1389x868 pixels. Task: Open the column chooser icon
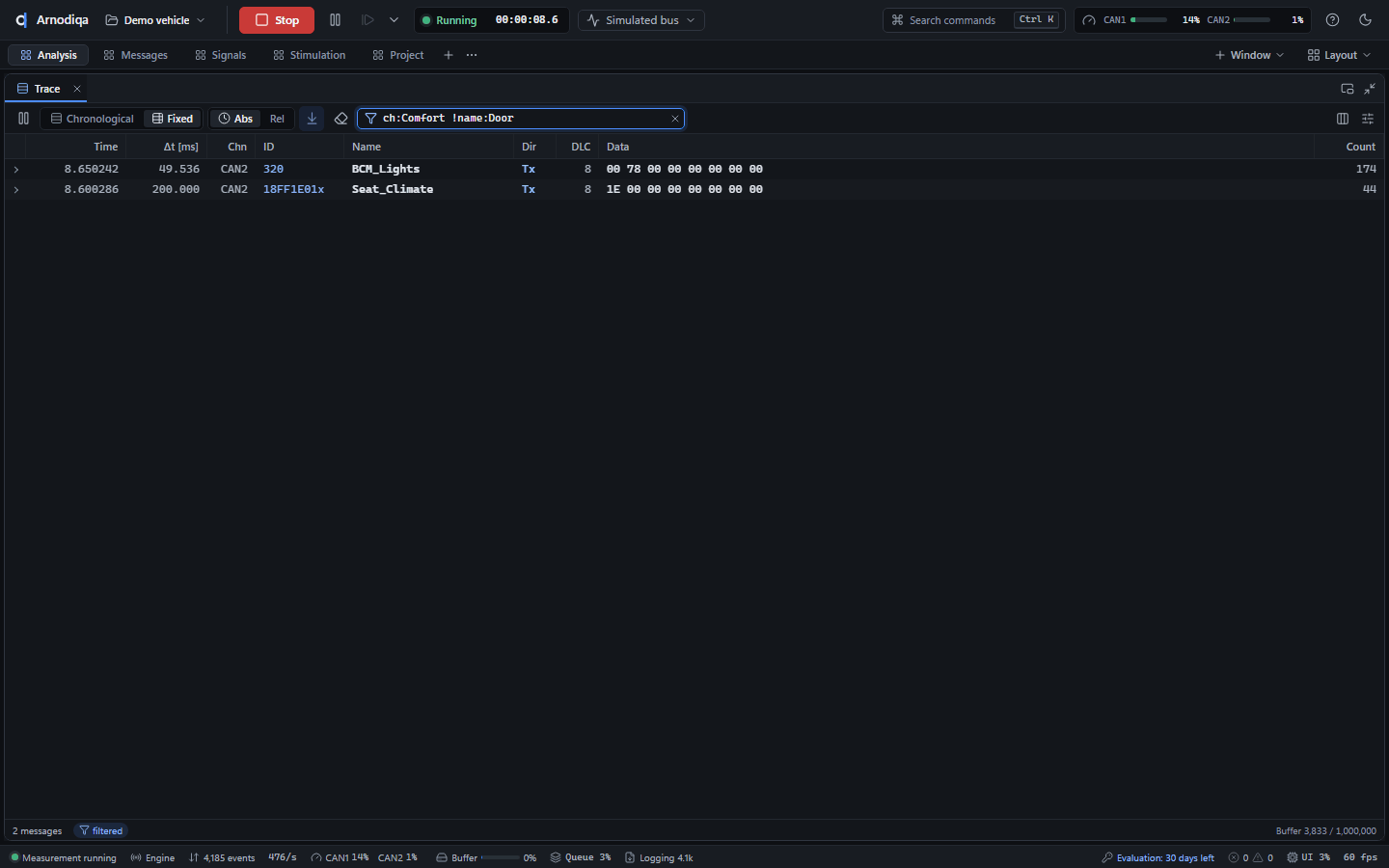(1343, 119)
